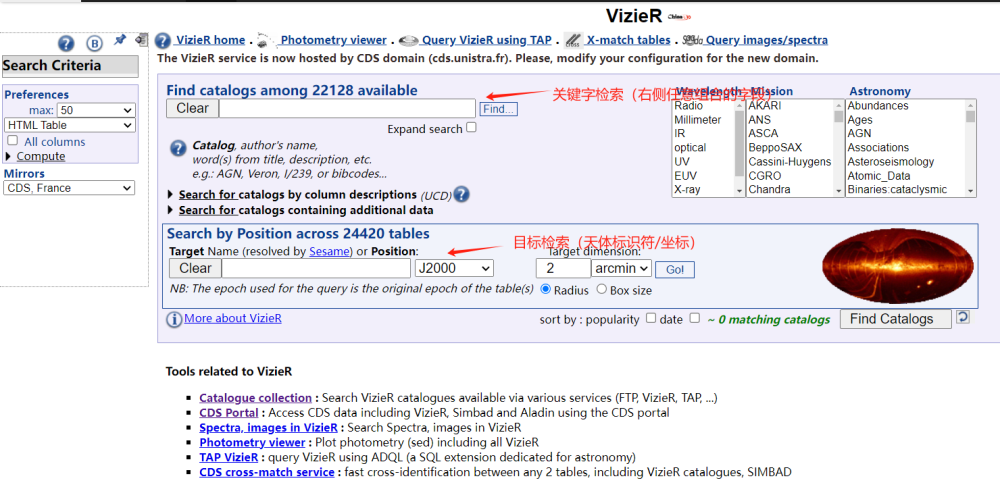Screen dimensions: 1000x489
Task: Open the TAP VizieR link
Action: (228, 457)
